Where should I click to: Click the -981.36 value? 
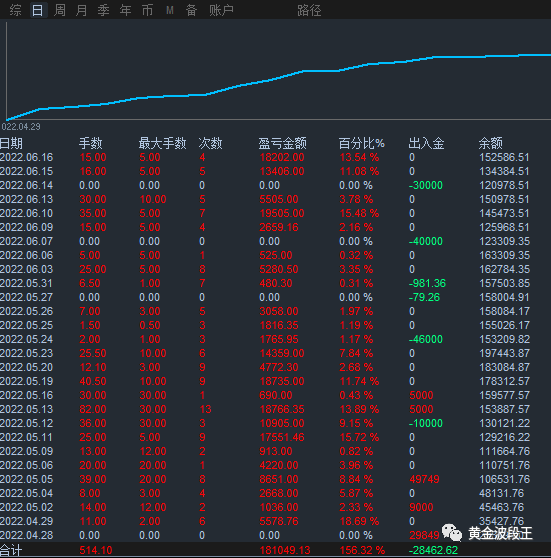click(427, 283)
